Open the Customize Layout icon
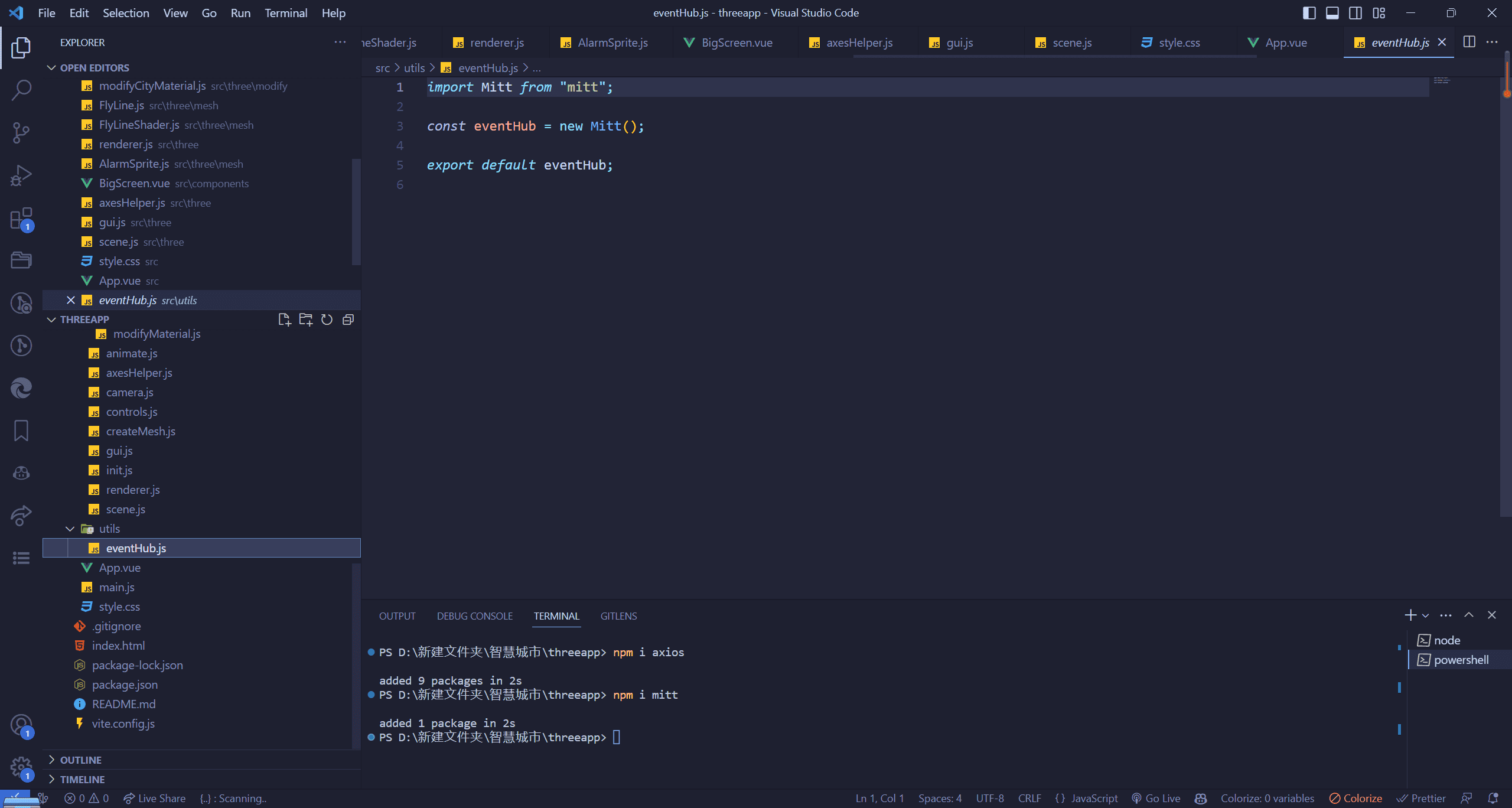Image resolution: width=1512 pixels, height=808 pixels. (1379, 13)
